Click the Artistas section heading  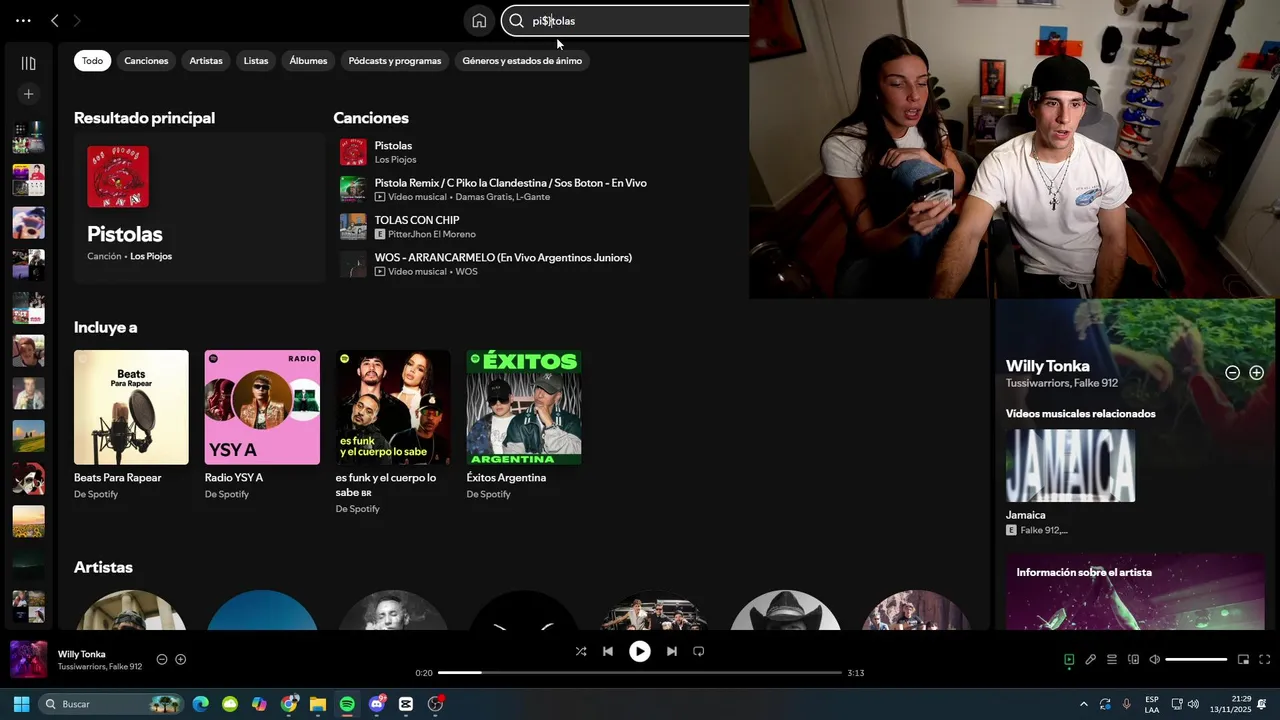pyautogui.click(x=103, y=567)
